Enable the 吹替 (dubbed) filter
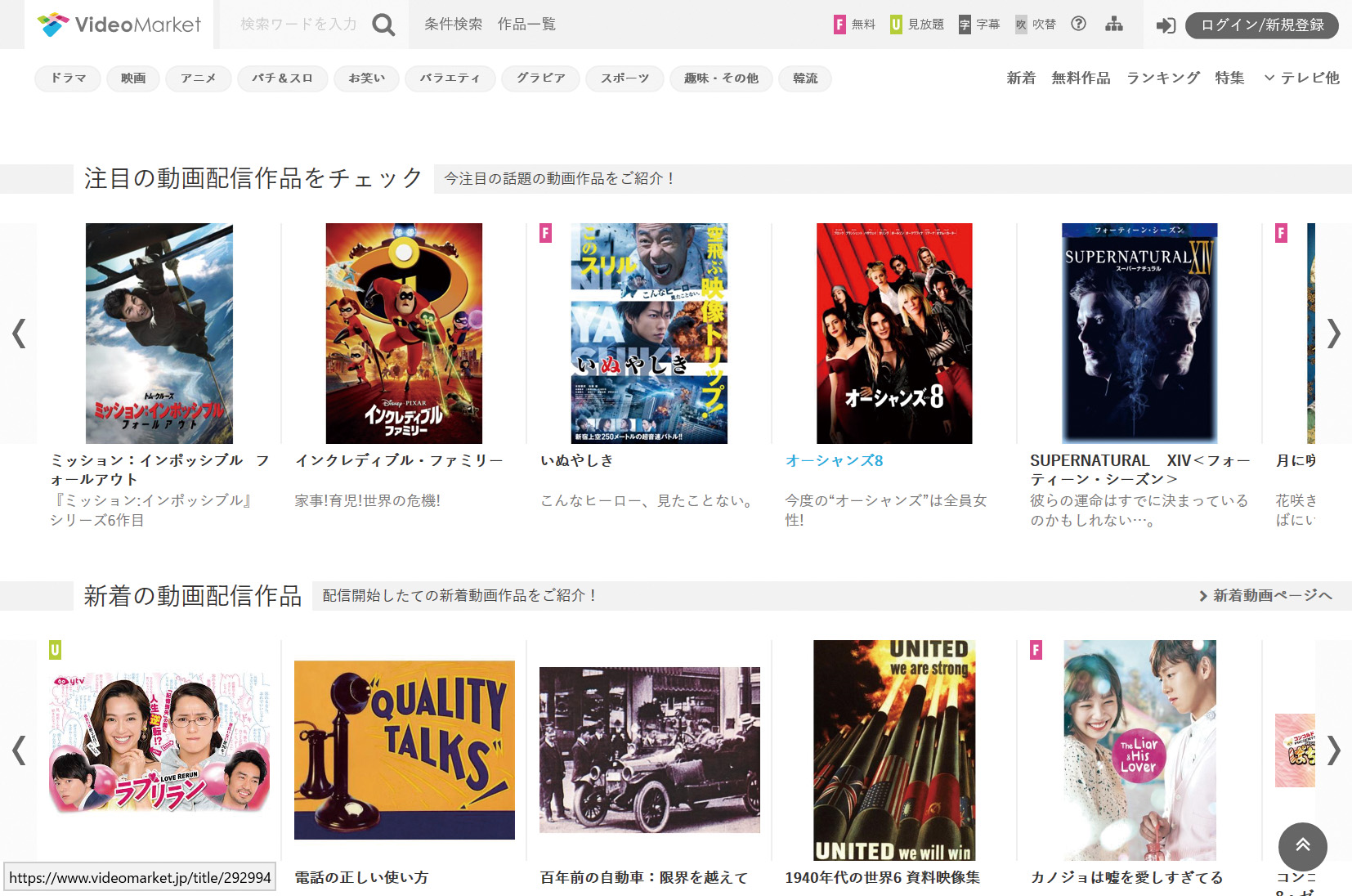The image size is (1352, 896). (x=1035, y=25)
